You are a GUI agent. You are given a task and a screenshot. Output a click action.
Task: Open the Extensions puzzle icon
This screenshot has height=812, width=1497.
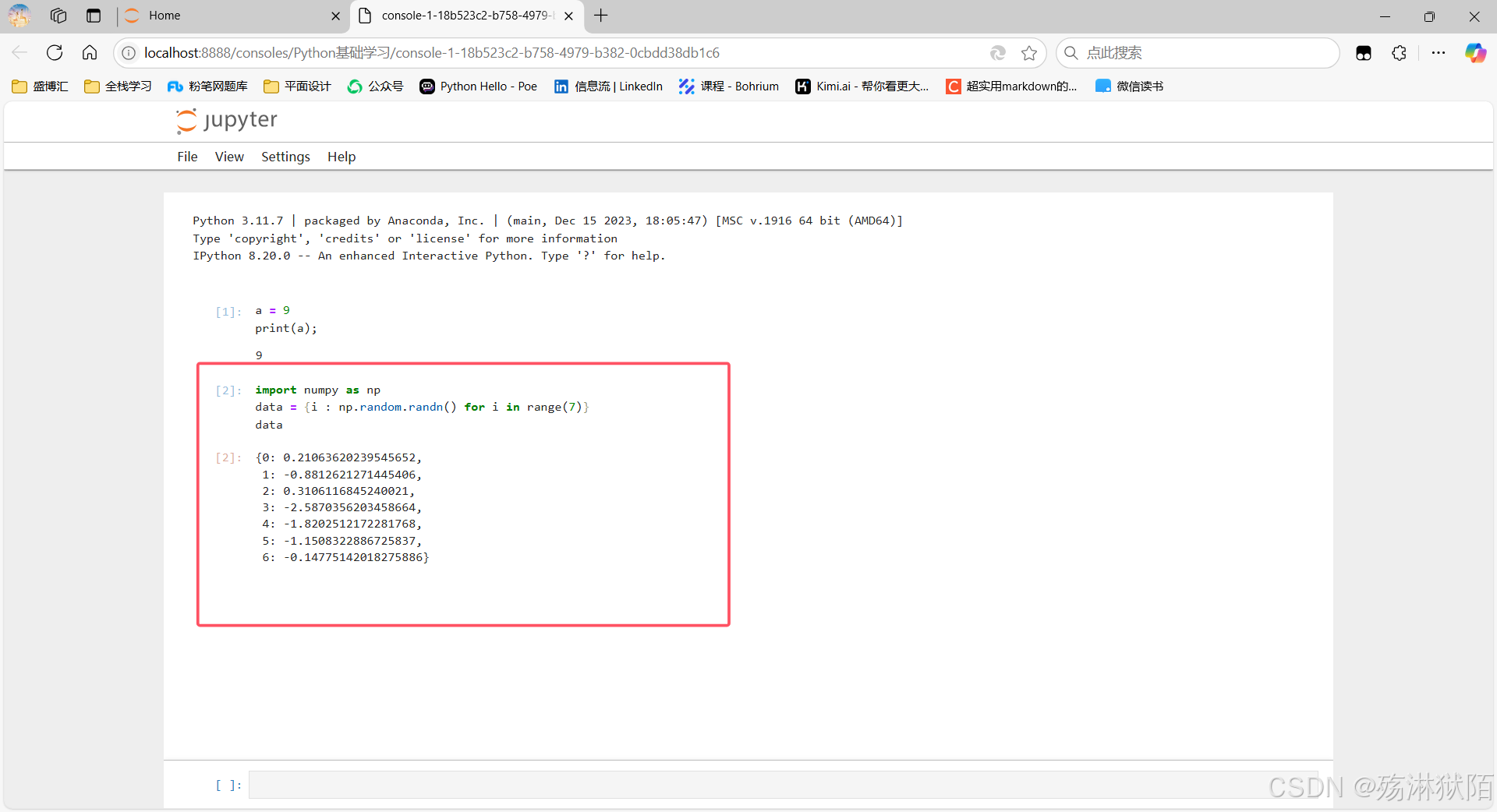(1400, 53)
